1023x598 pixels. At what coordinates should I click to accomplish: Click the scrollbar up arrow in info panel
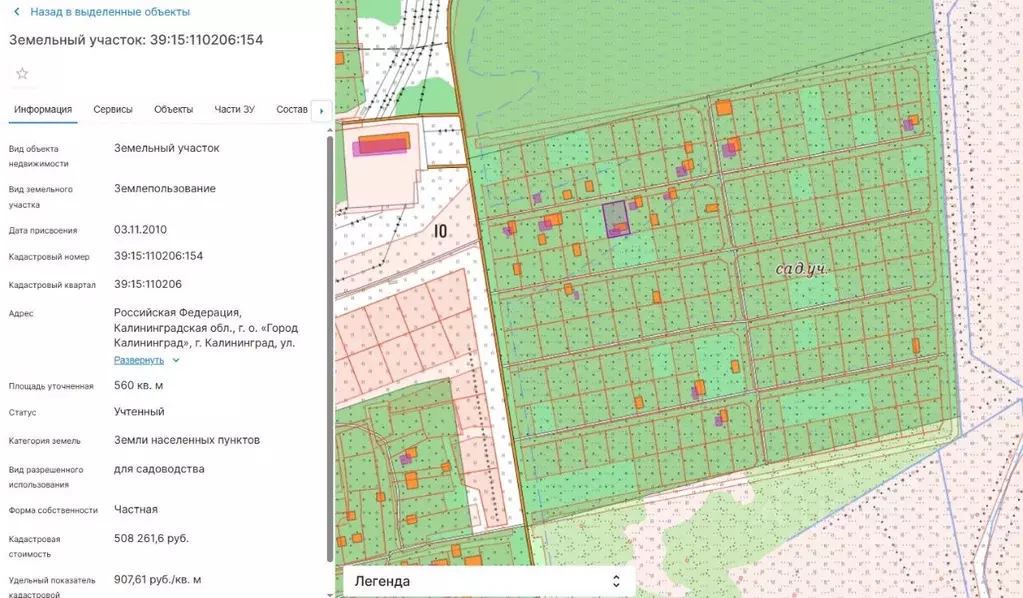(329, 130)
